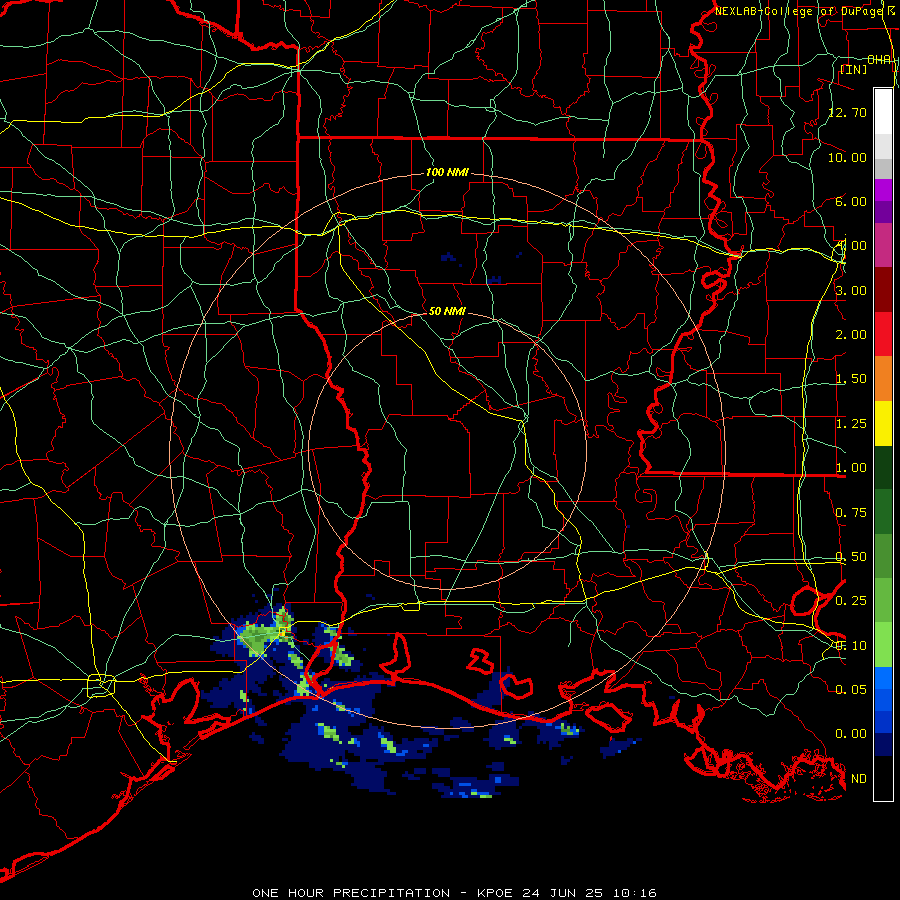
Task: Select the yellow 1.25 legend swatch
Action: click(883, 423)
